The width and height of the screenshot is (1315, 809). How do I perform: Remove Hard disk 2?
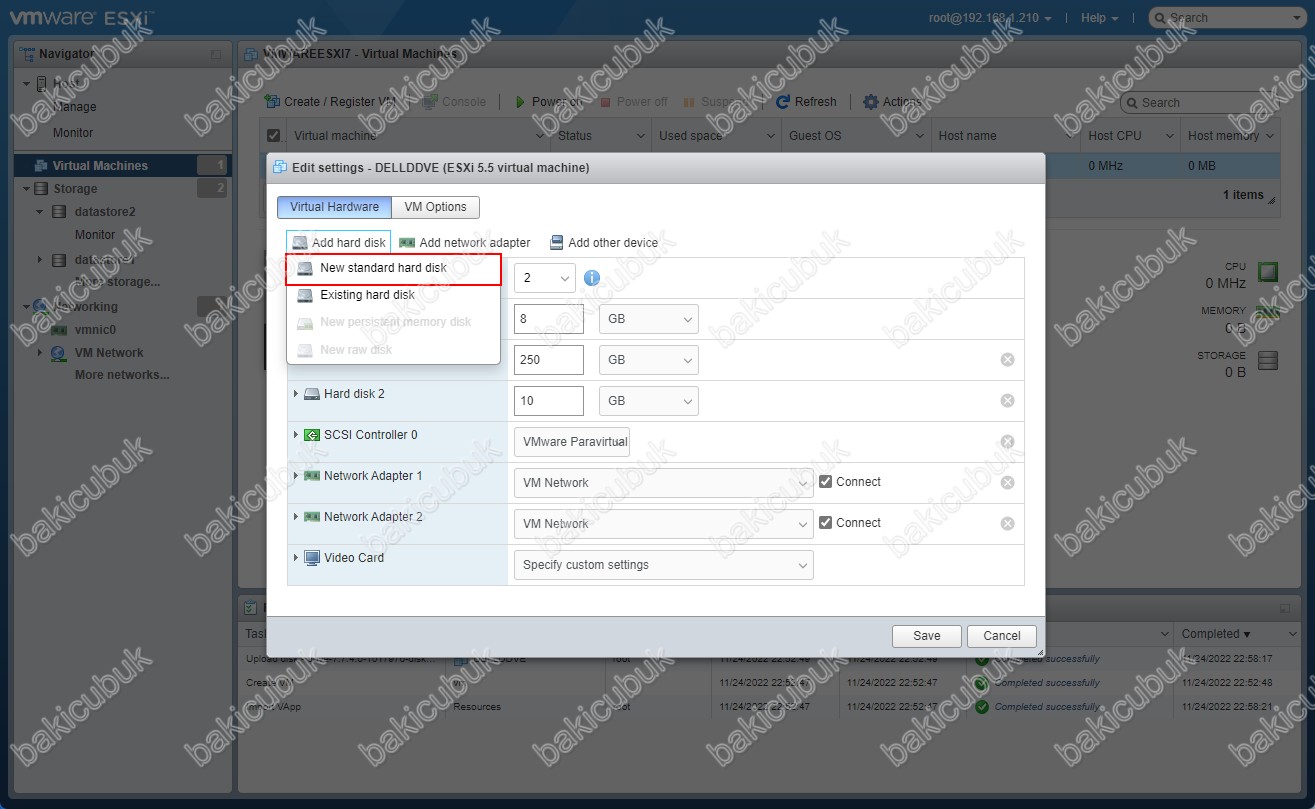[1007, 401]
